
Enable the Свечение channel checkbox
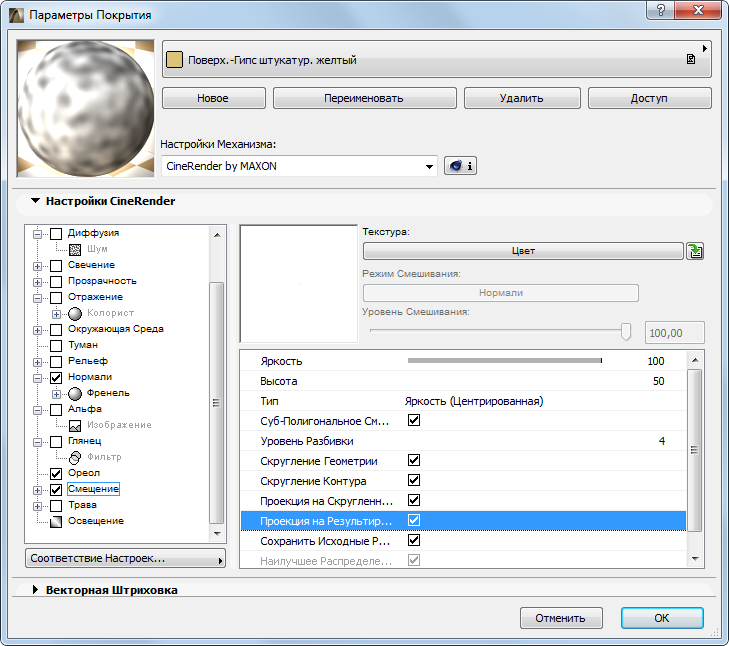pyautogui.click(x=56, y=266)
